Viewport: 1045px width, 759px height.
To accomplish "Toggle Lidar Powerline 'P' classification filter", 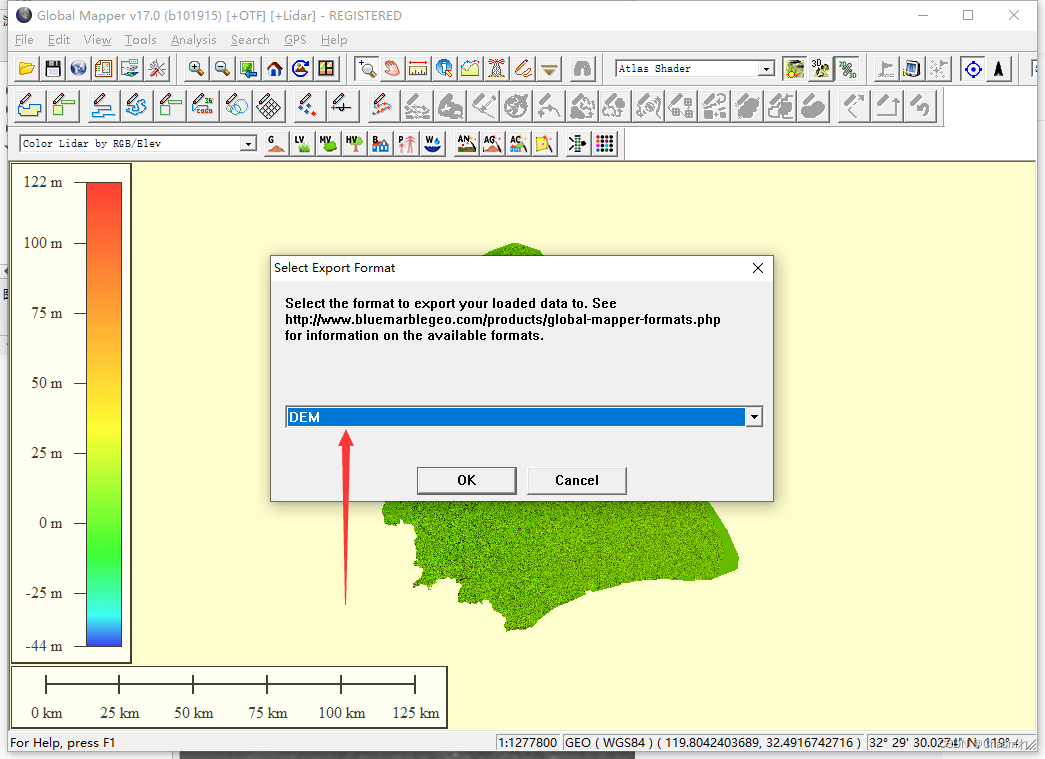I will tap(406, 144).
